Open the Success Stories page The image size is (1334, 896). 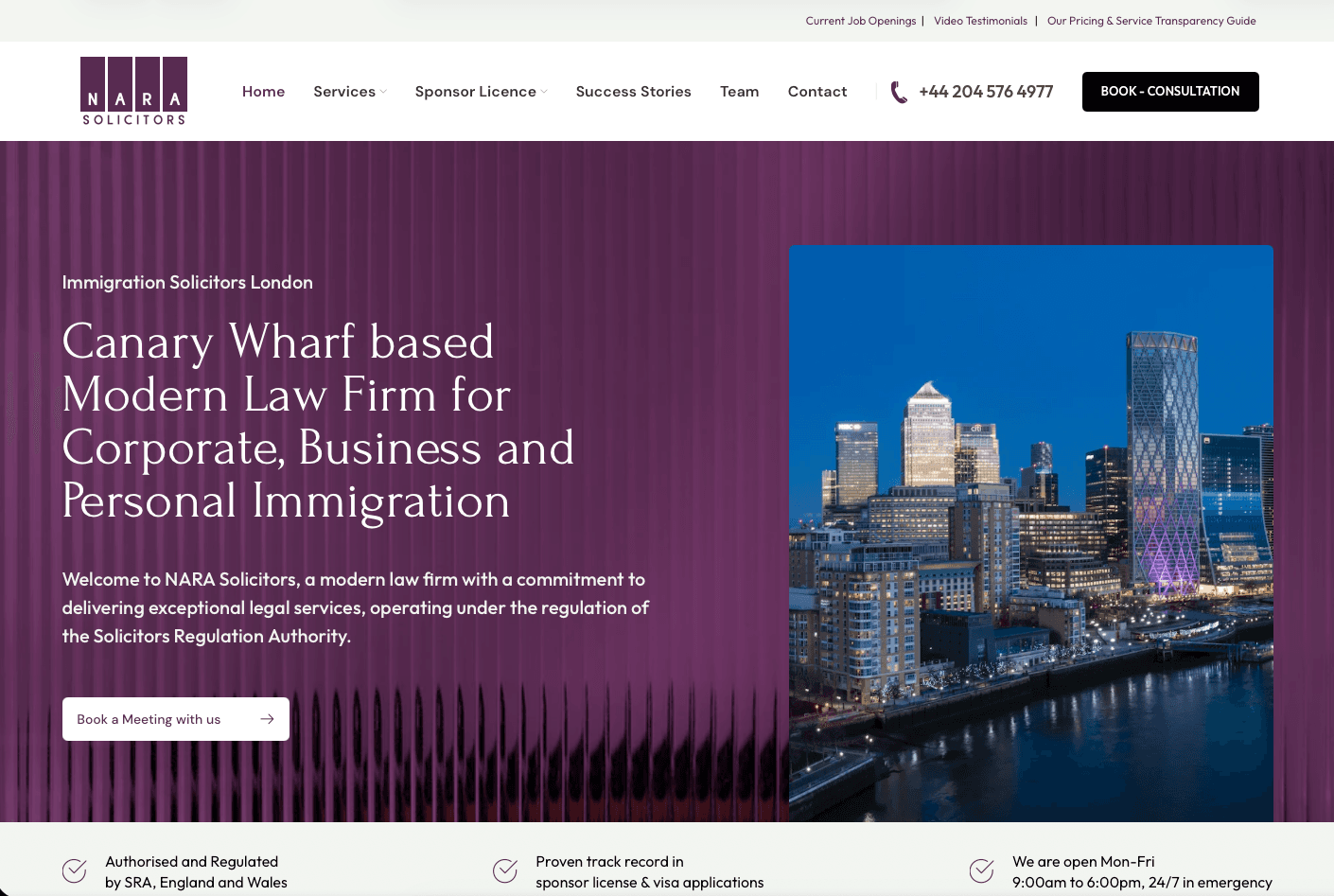(633, 92)
